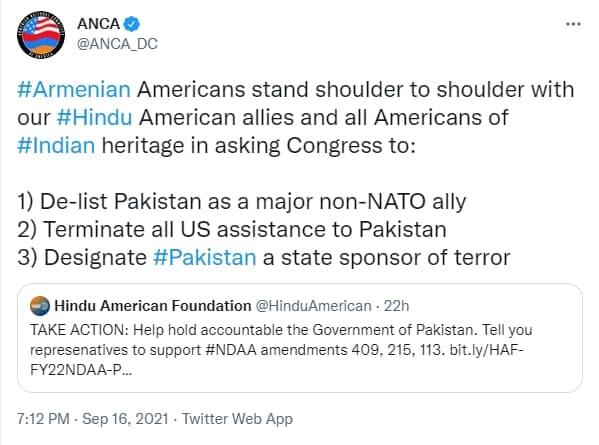
Task: Click the ANCA display name
Action: [99, 24]
